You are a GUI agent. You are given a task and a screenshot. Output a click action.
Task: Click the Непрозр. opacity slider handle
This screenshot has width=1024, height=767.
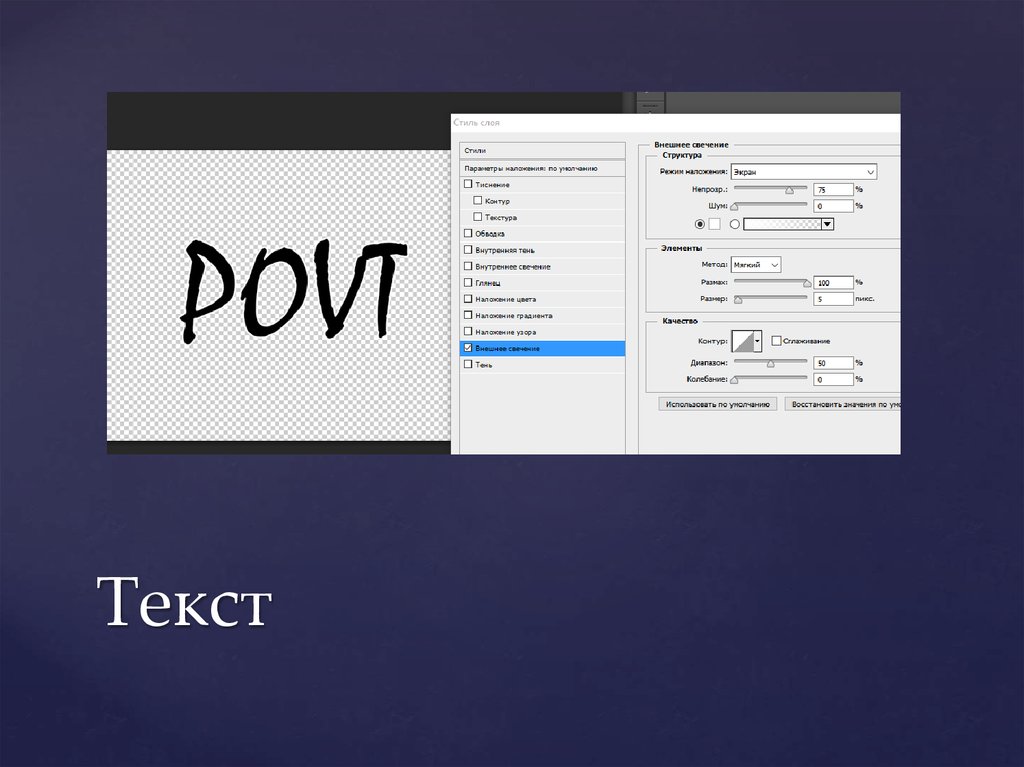tap(789, 189)
